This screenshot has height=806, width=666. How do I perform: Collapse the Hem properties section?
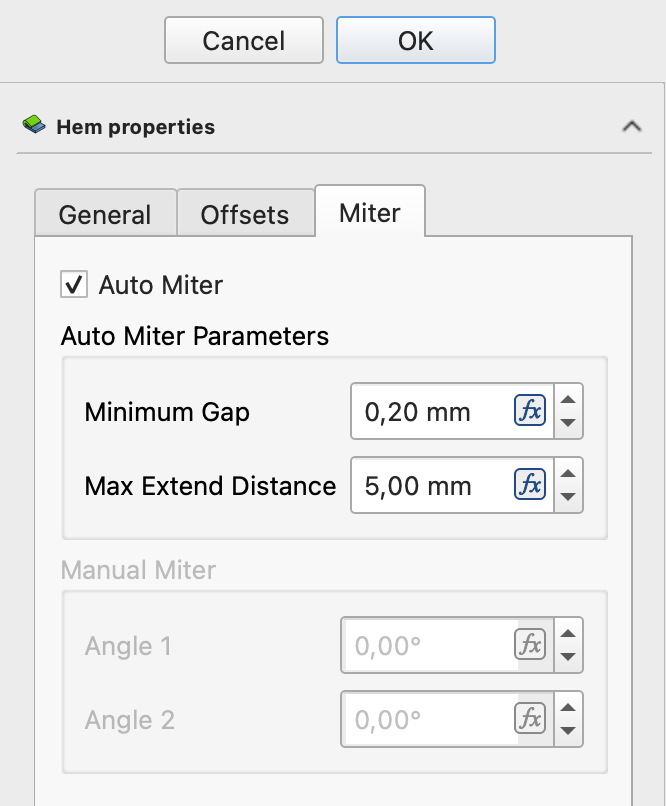pyautogui.click(x=631, y=127)
